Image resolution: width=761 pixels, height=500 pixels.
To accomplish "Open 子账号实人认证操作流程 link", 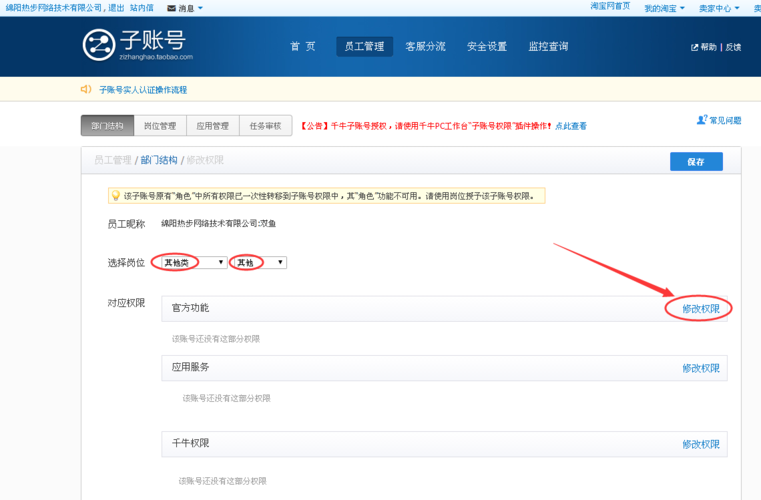I will [x=143, y=90].
